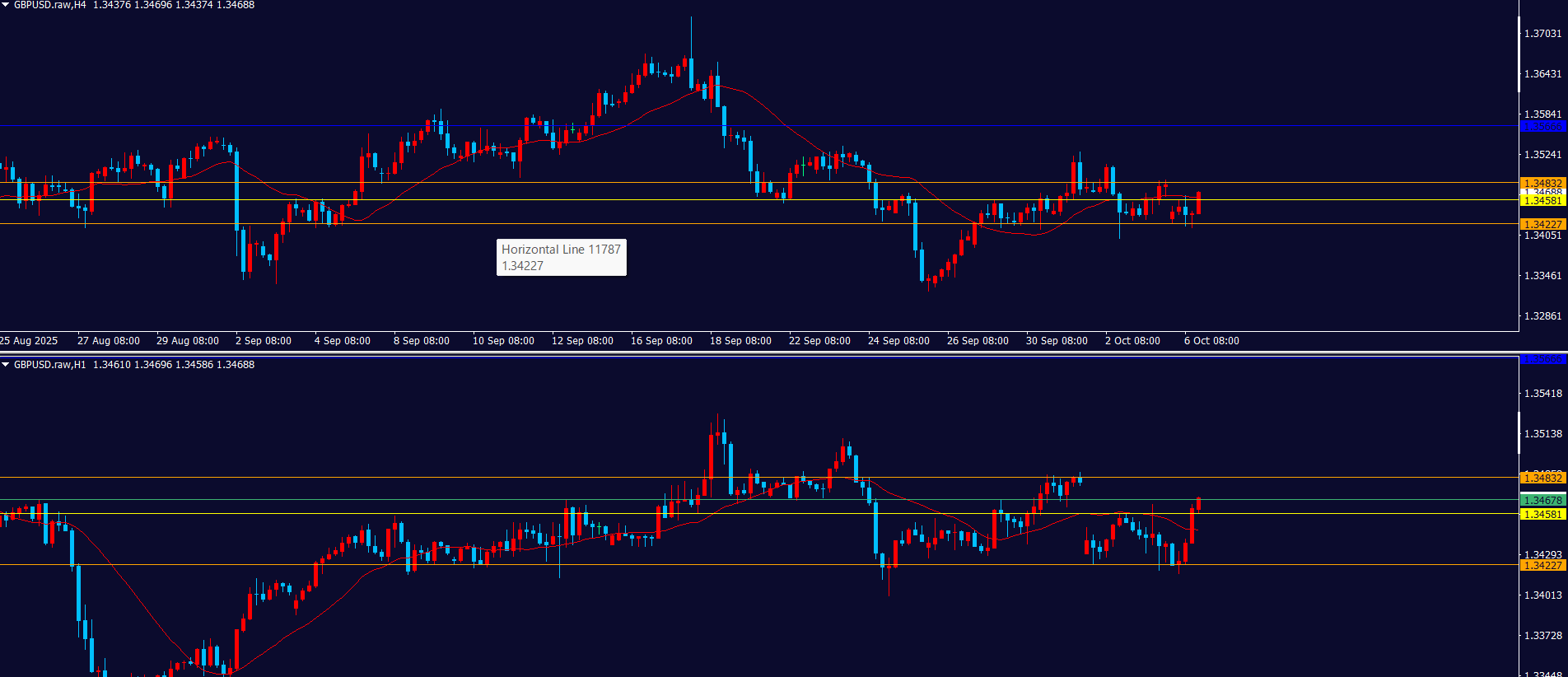Click the 16 Sep 08:00 time axis label
The width and height of the screenshot is (1568, 677).
(x=661, y=341)
